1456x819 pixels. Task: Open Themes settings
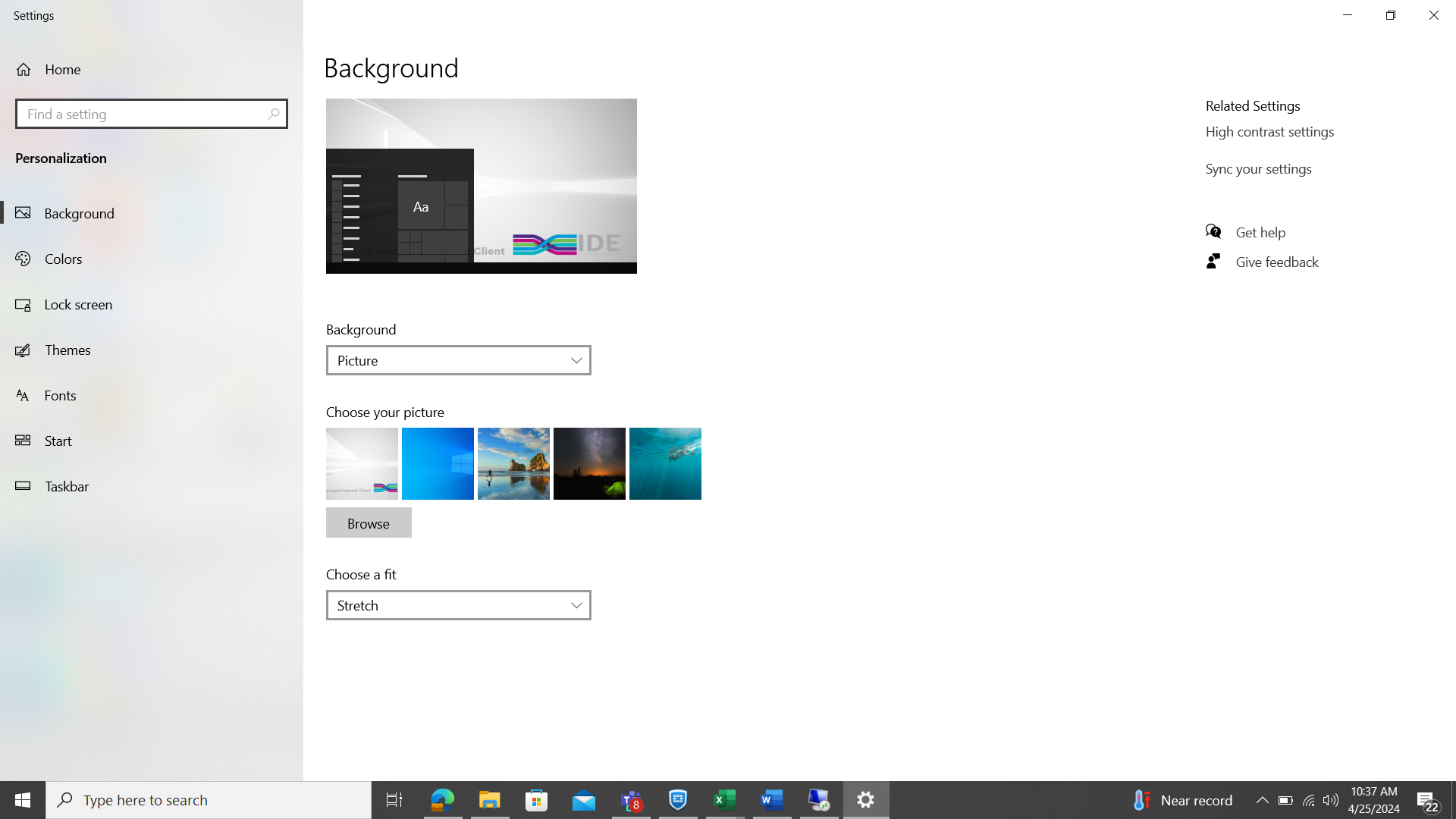click(69, 350)
